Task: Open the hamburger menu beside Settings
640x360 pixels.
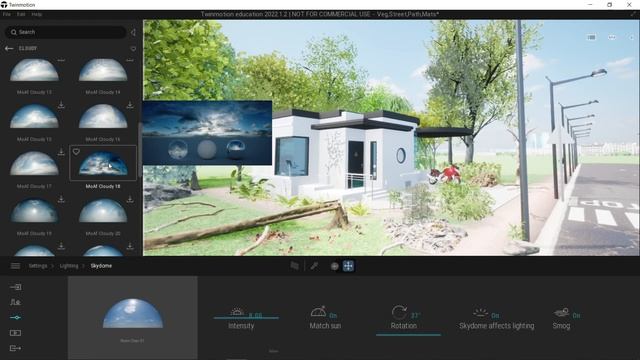Action: [x=16, y=266]
